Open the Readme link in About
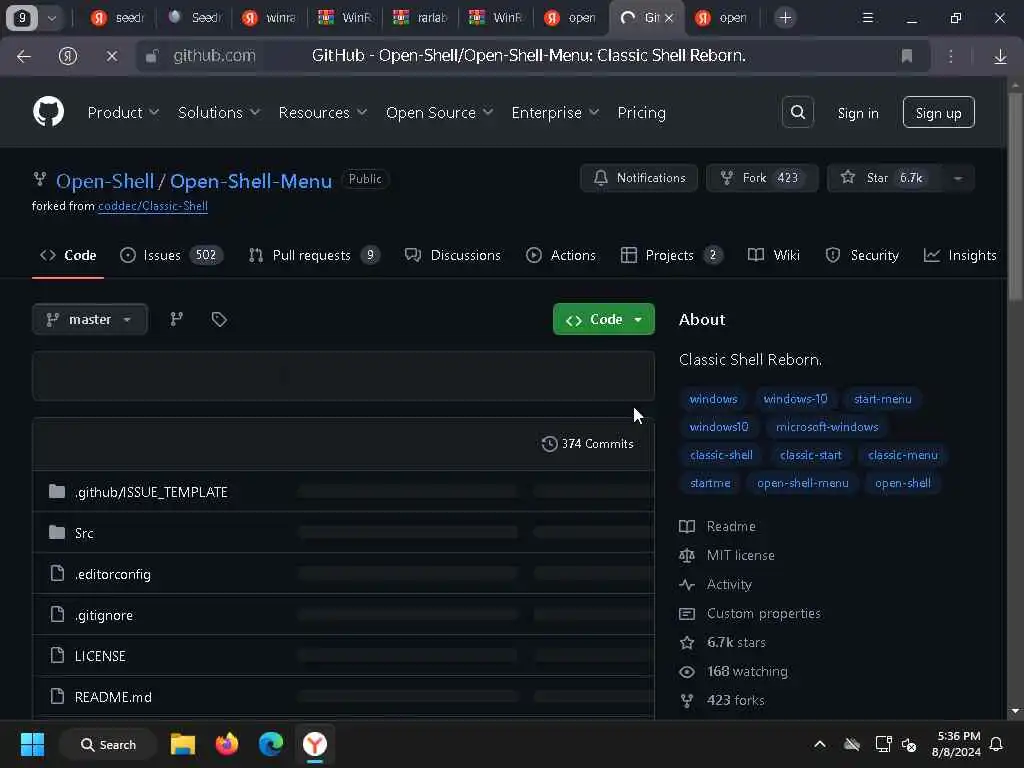Viewport: 1024px width, 768px height. pyautogui.click(x=731, y=526)
